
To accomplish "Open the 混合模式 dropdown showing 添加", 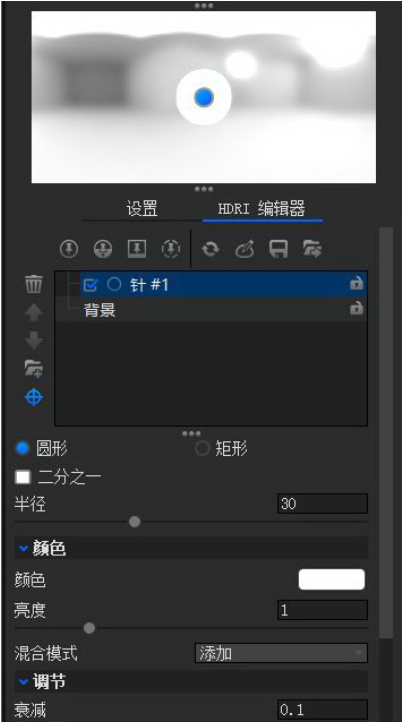I will point(281,653).
